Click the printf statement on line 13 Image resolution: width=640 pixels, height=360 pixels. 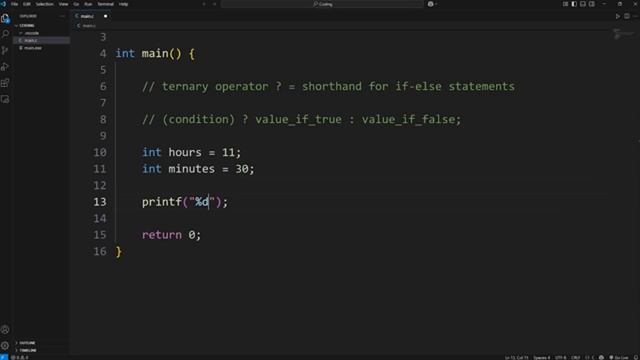184,202
